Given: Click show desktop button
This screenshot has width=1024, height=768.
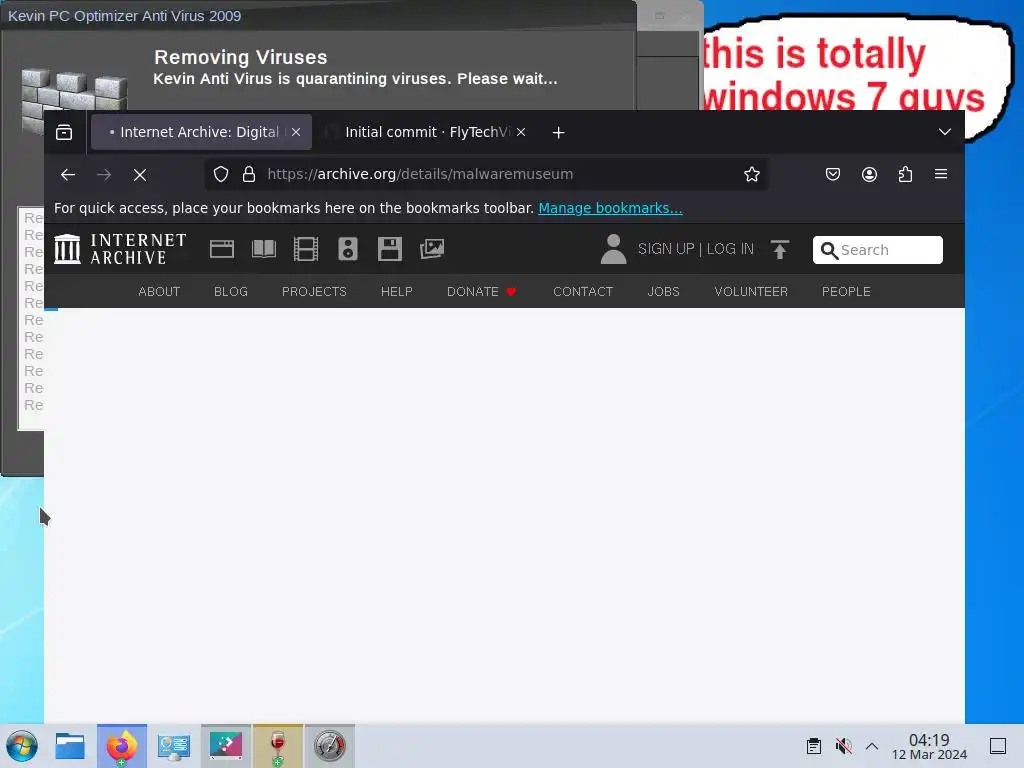Looking at the screenshot, I should tap(998, 746).
